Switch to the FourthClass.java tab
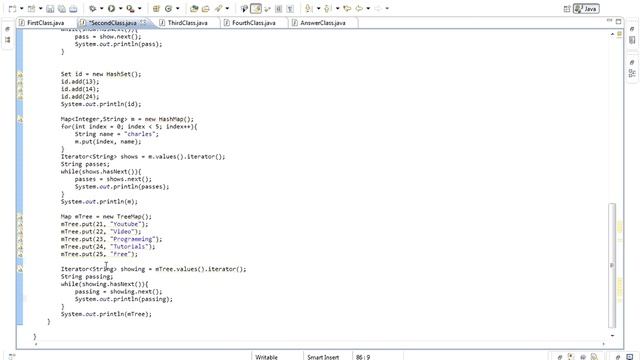The width and height of the screenshot is (640, 360). (253, 23)
